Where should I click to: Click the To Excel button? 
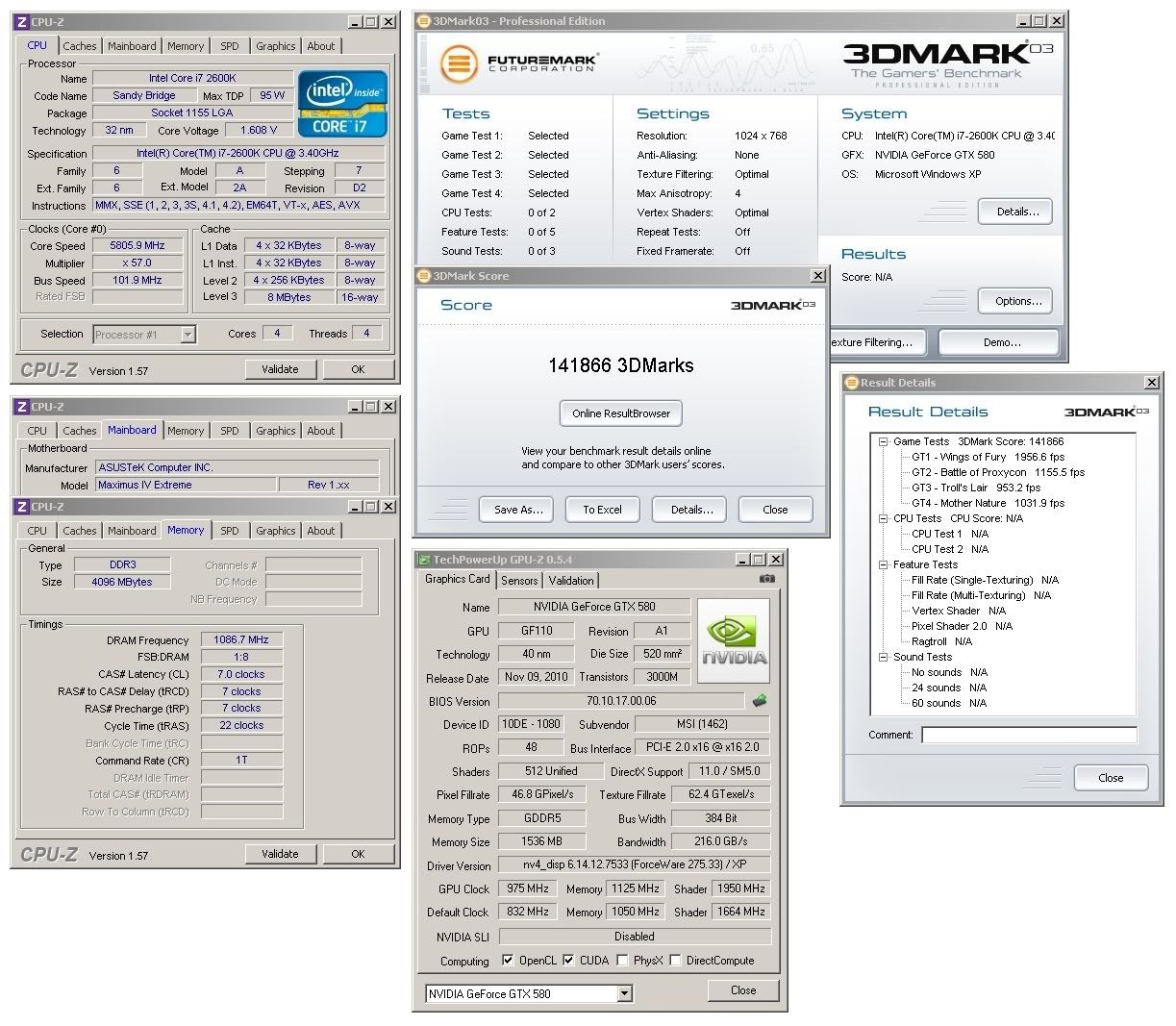603,510
